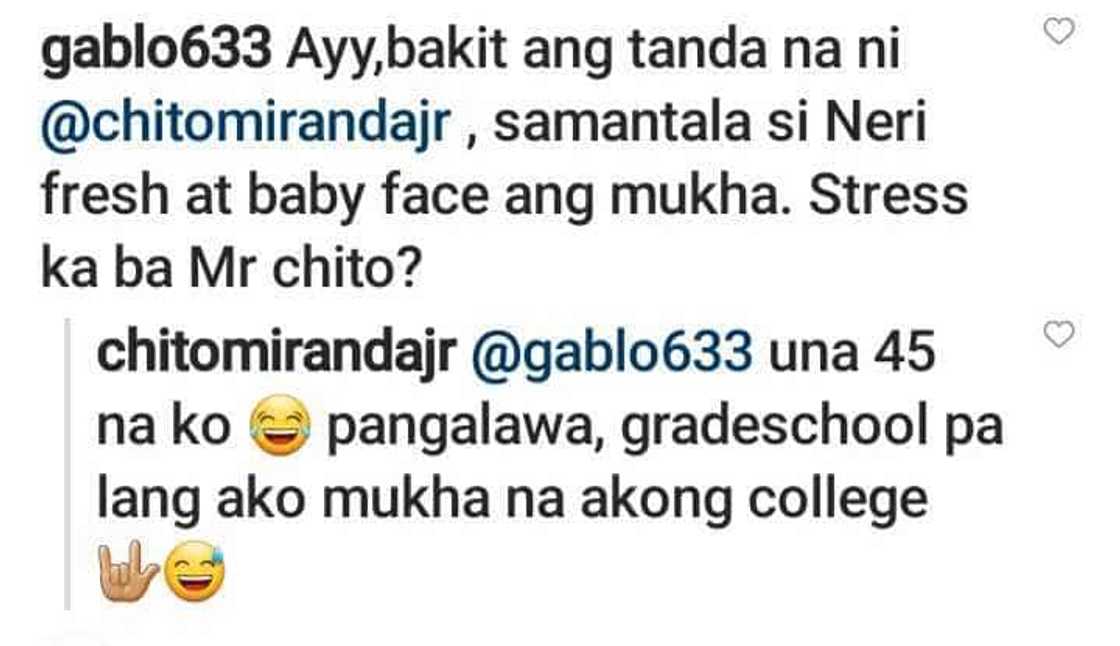Click the word "samantala" in the comment
The width and height of the screenshot is (1120, 646).
[x=621, y=123]
